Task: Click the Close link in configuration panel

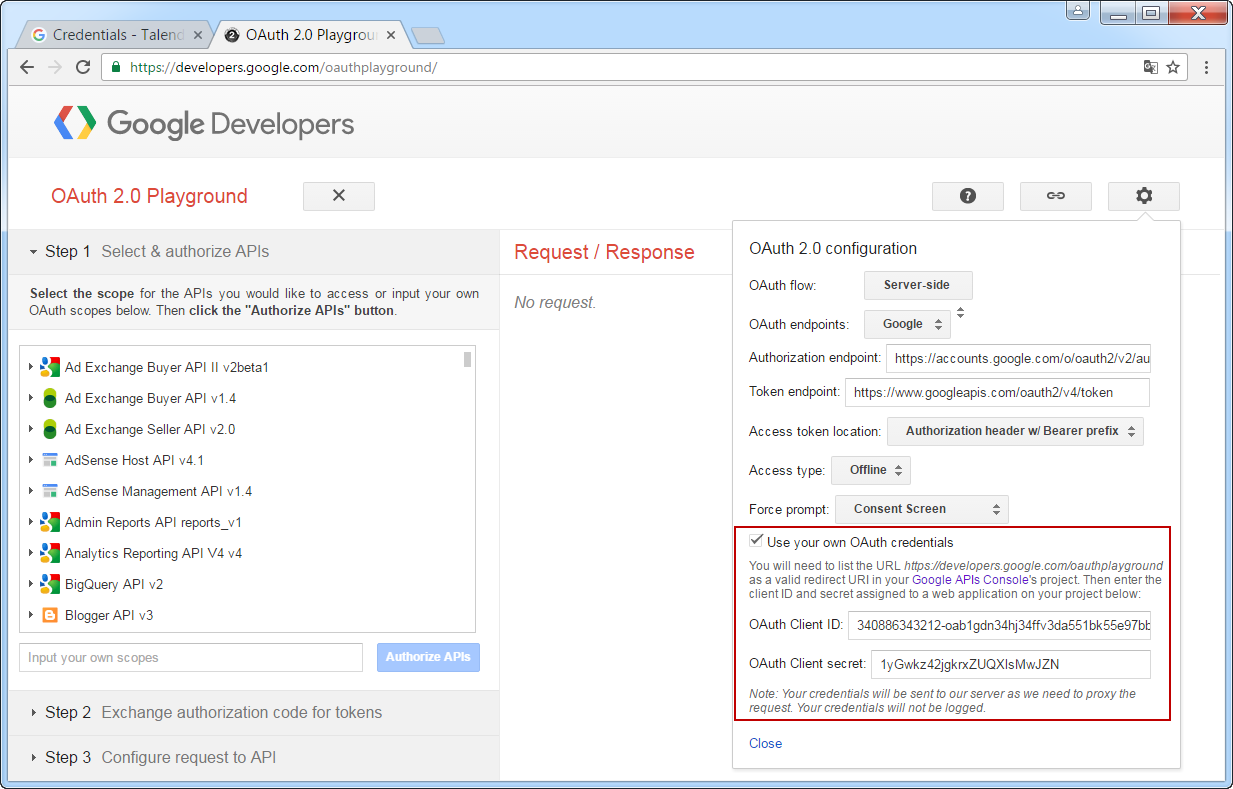Action: (765, 743)
